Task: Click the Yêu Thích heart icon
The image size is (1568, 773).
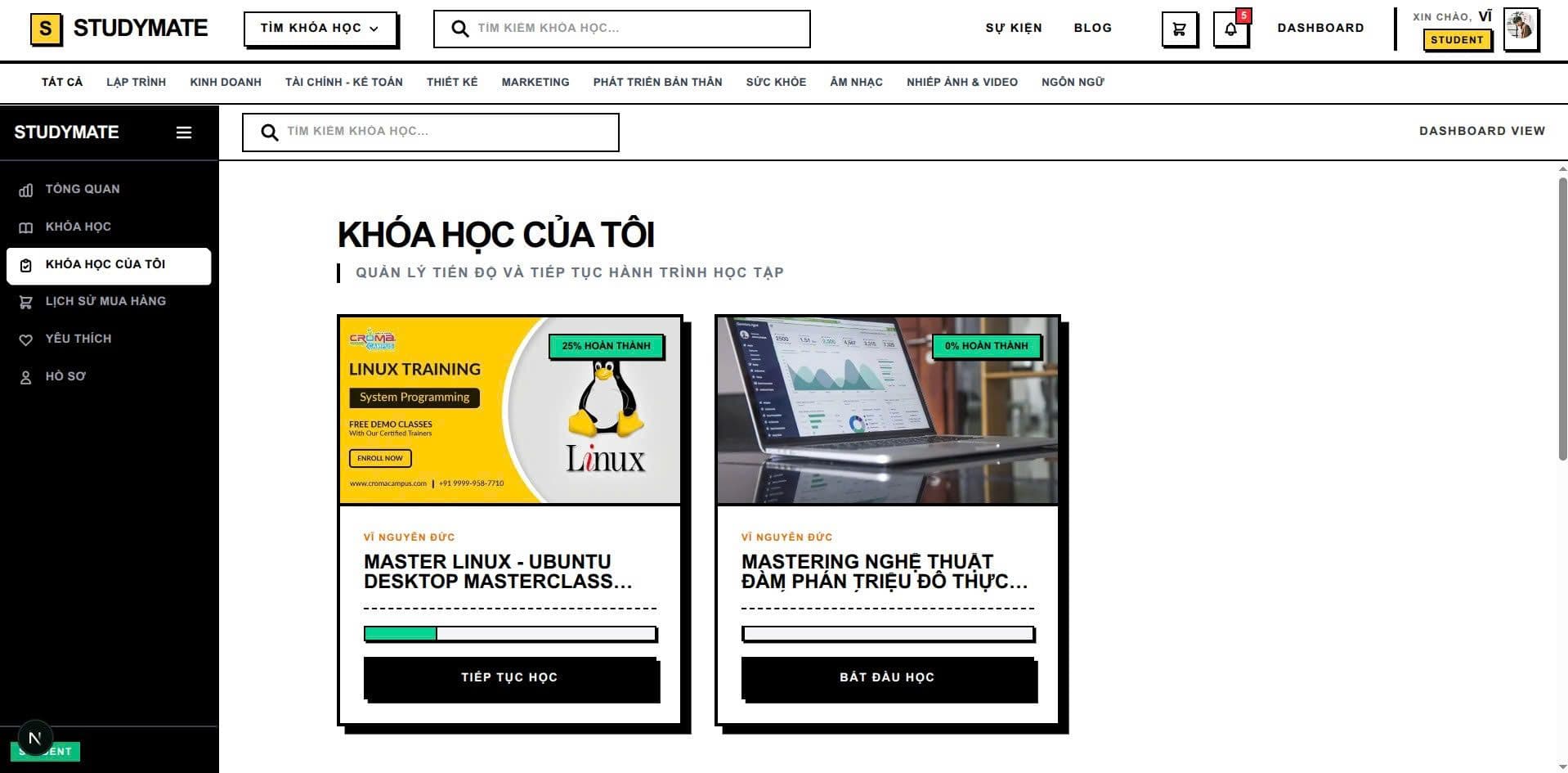Action: coord(26,339)
